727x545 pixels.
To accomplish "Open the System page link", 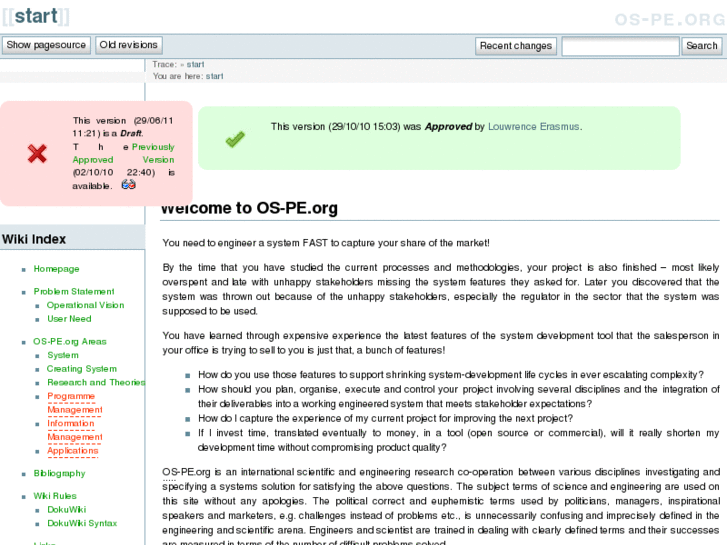I will (63, 355).
